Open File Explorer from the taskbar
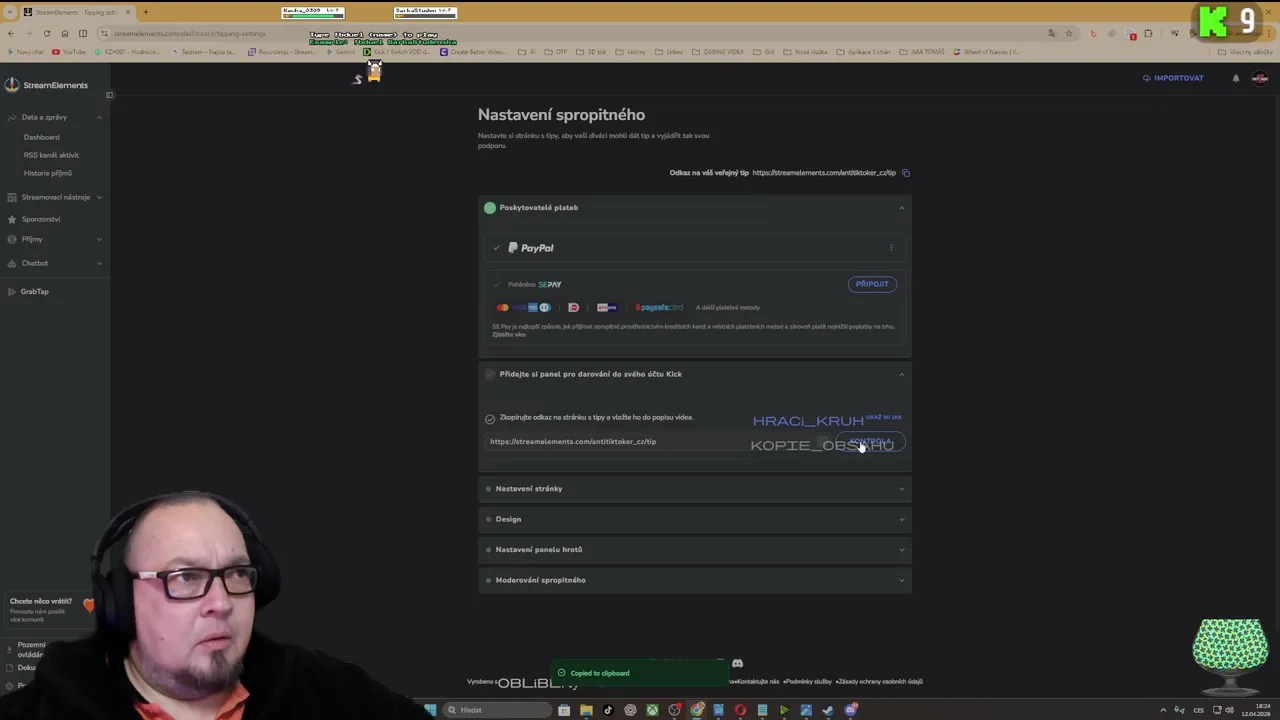Screen dimensions: 1280x720 tap(586, 710)
